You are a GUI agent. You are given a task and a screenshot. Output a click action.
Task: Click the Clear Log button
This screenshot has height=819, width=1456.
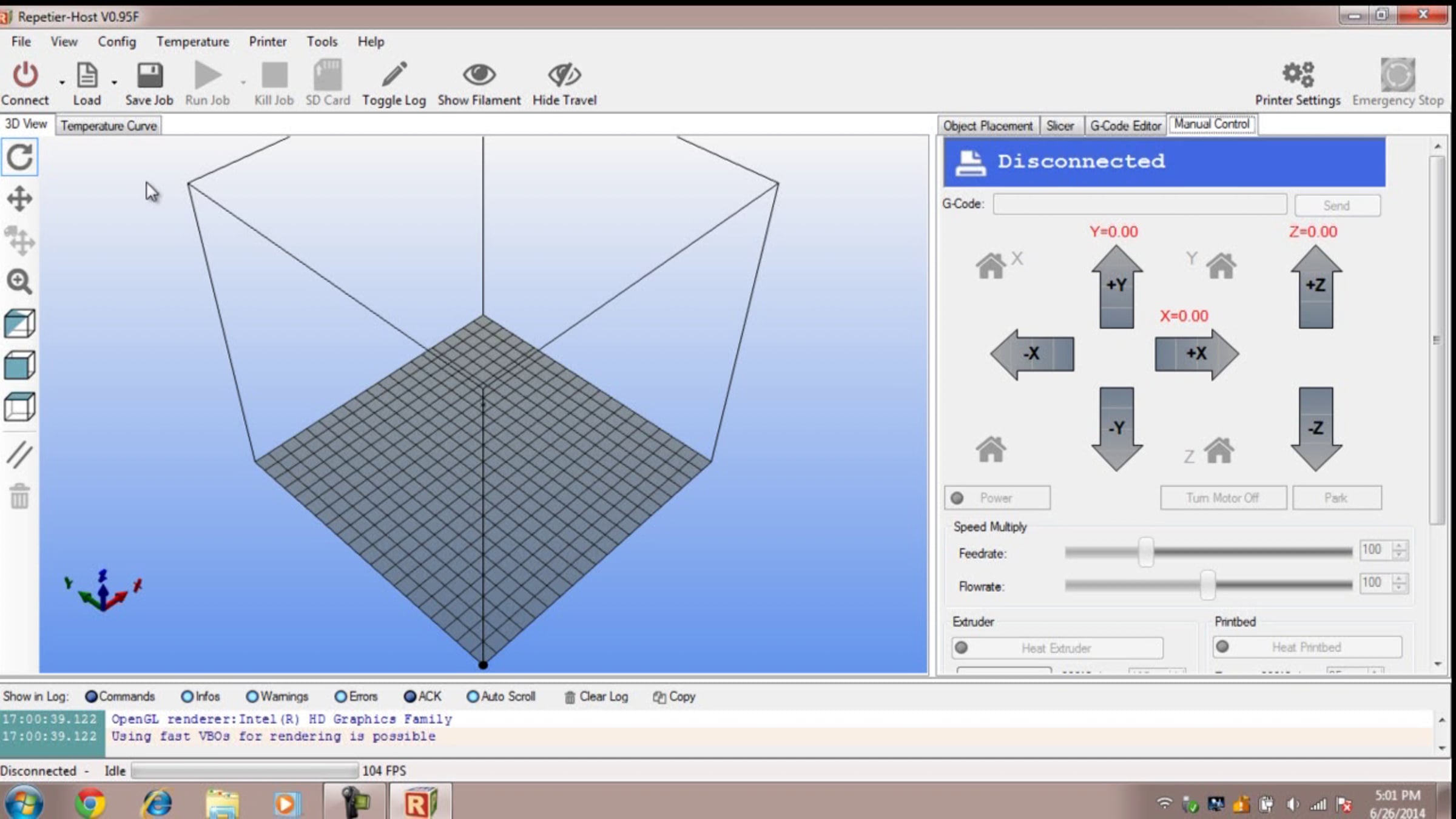pos(596,696)
